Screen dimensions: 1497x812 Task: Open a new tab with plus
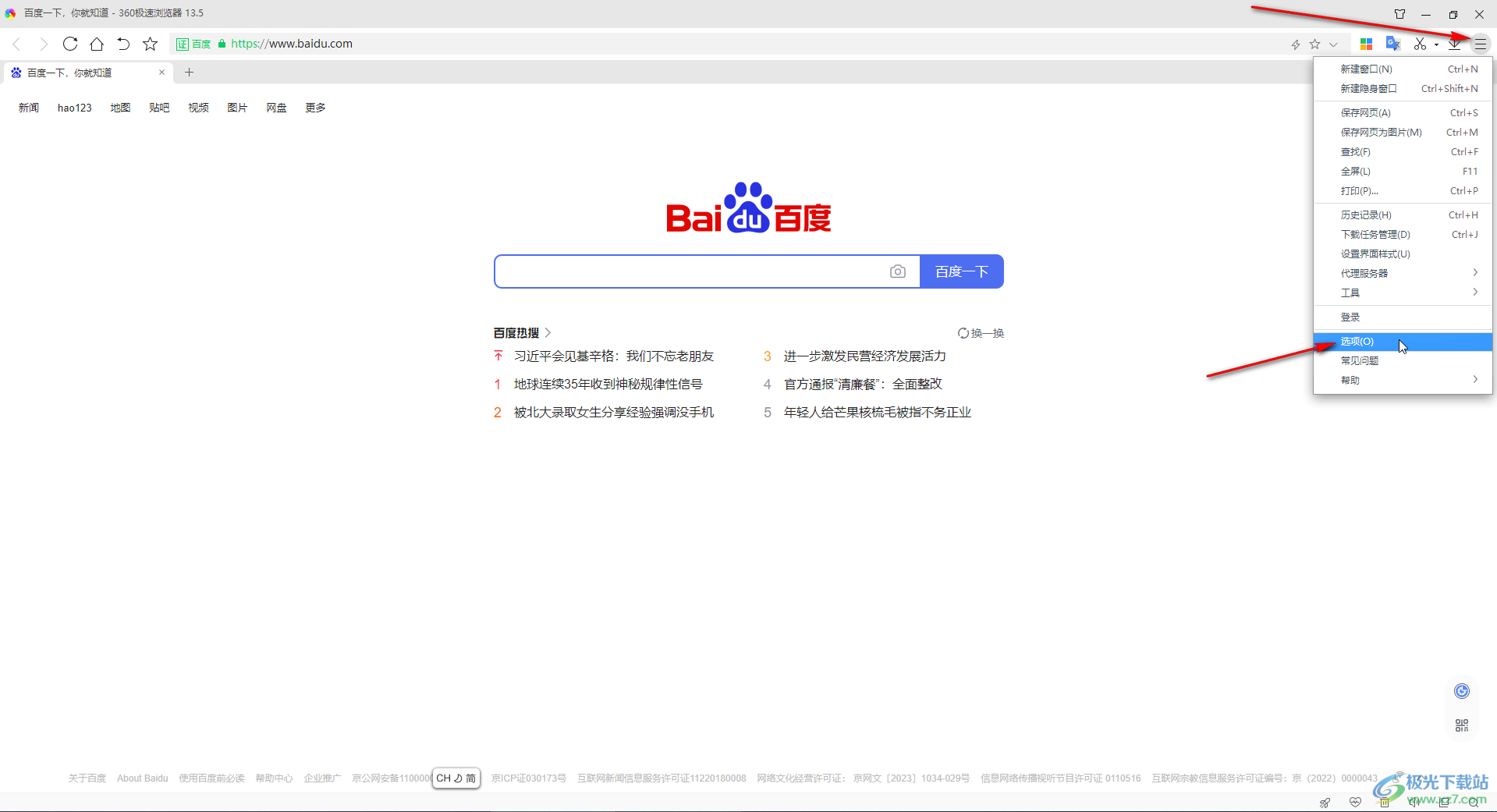point(189,73)
